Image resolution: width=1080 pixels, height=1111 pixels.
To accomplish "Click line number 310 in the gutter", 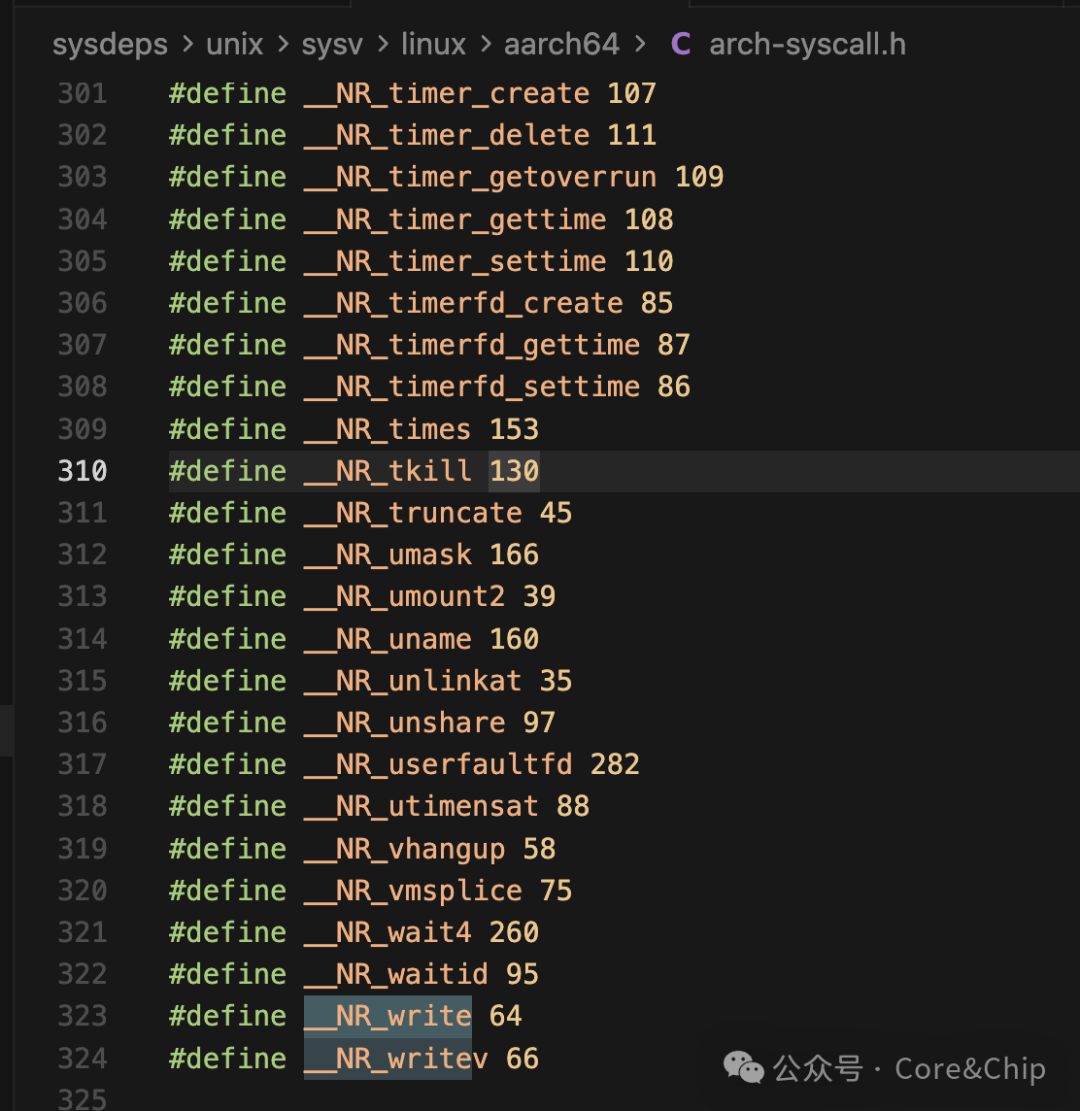I will click(x=82, y=470).
